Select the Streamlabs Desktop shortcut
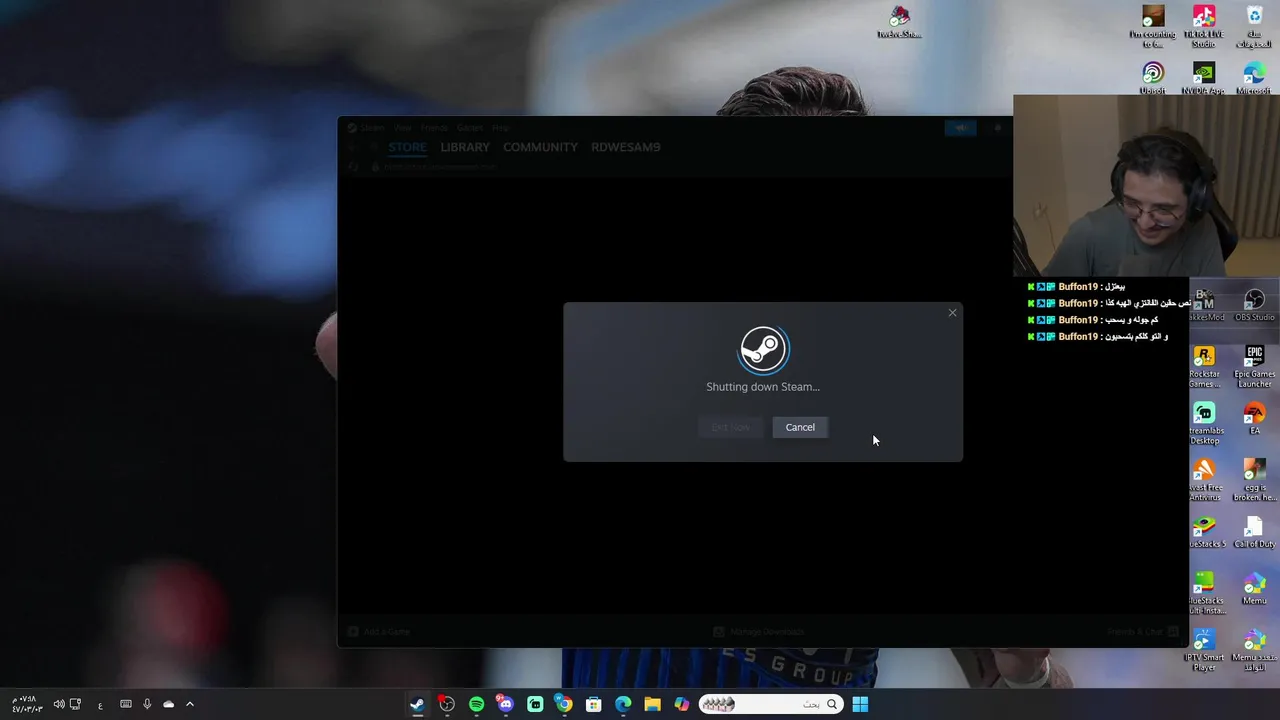This screenshot has height=720, width=1280. click(x=1204, y=424)
